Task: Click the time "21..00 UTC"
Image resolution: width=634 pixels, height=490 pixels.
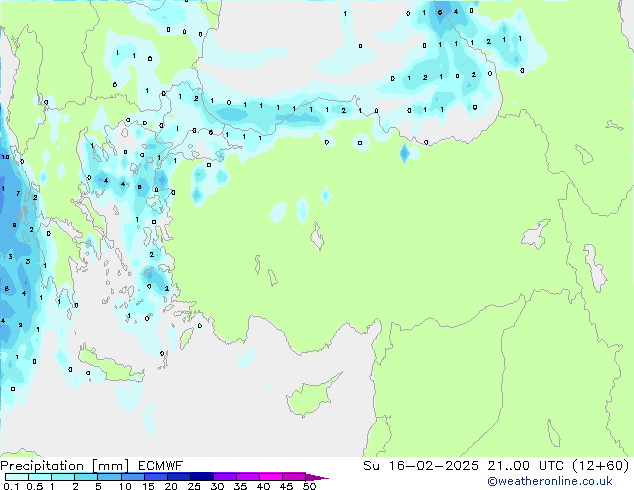Action: pyautogui.click(x=526, y=466)
